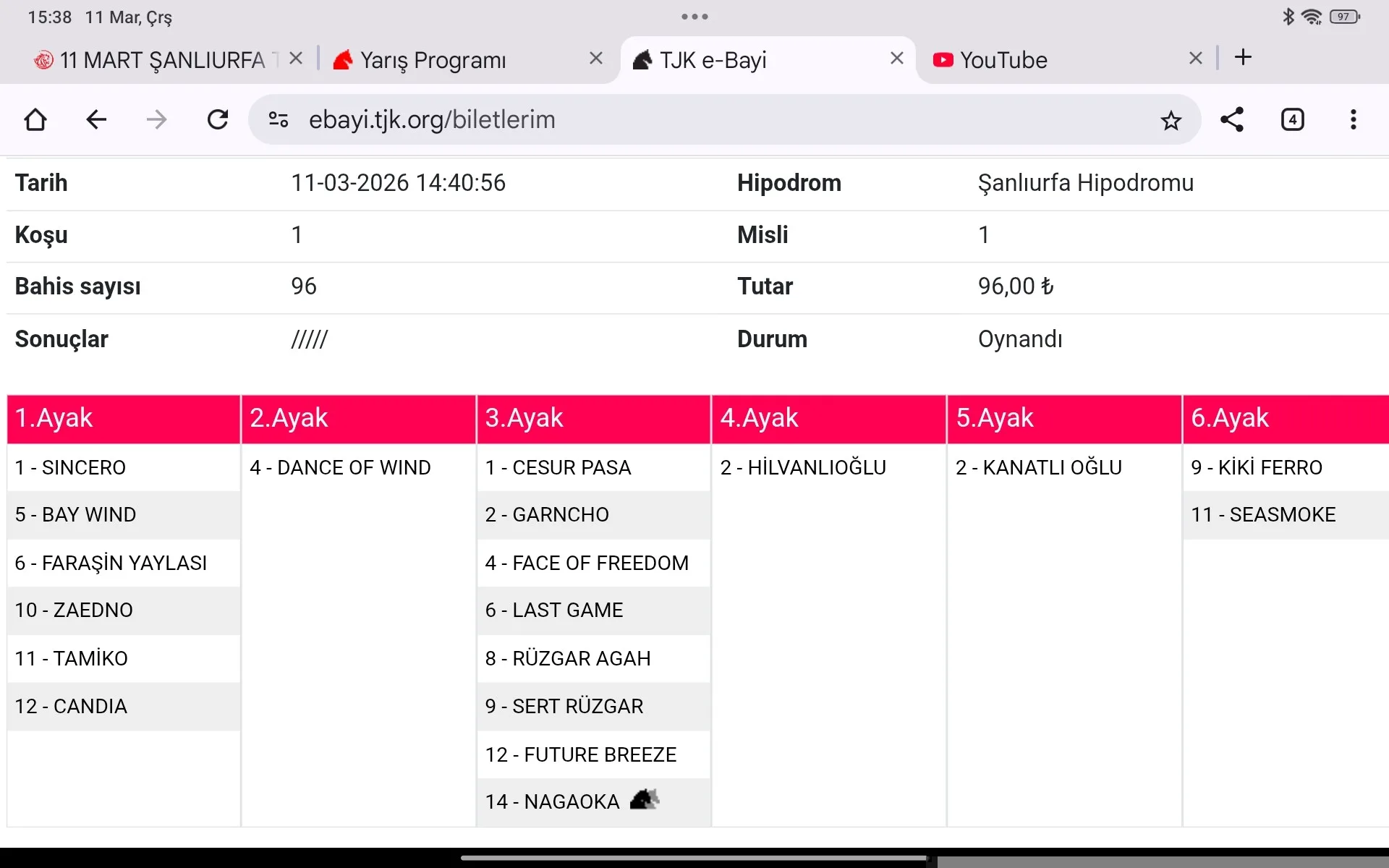Click the horizontal scrollbar at bottom
The height and width of the screenshot is (868, 1389).
(x=694, y=859)
